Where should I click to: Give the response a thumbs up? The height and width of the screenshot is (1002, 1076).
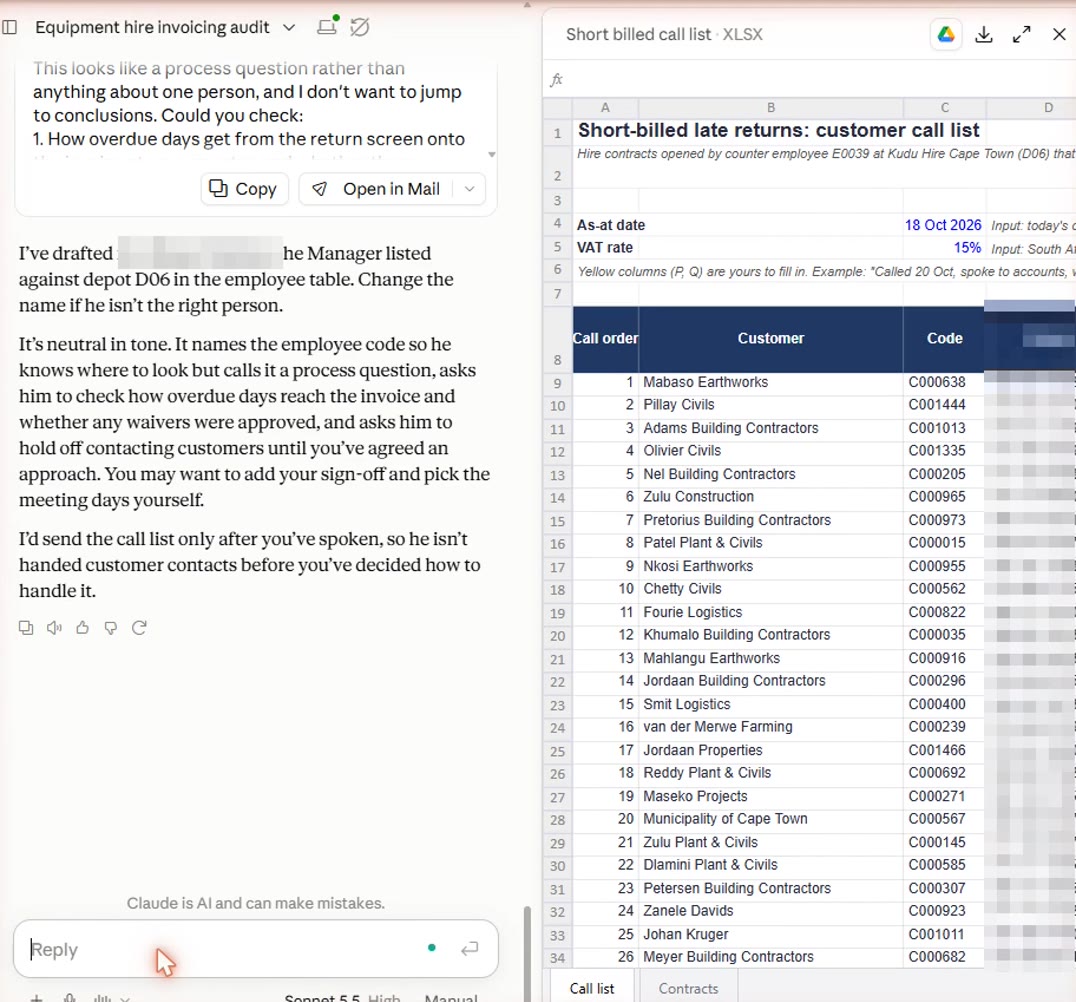click(x=82, y=627)
